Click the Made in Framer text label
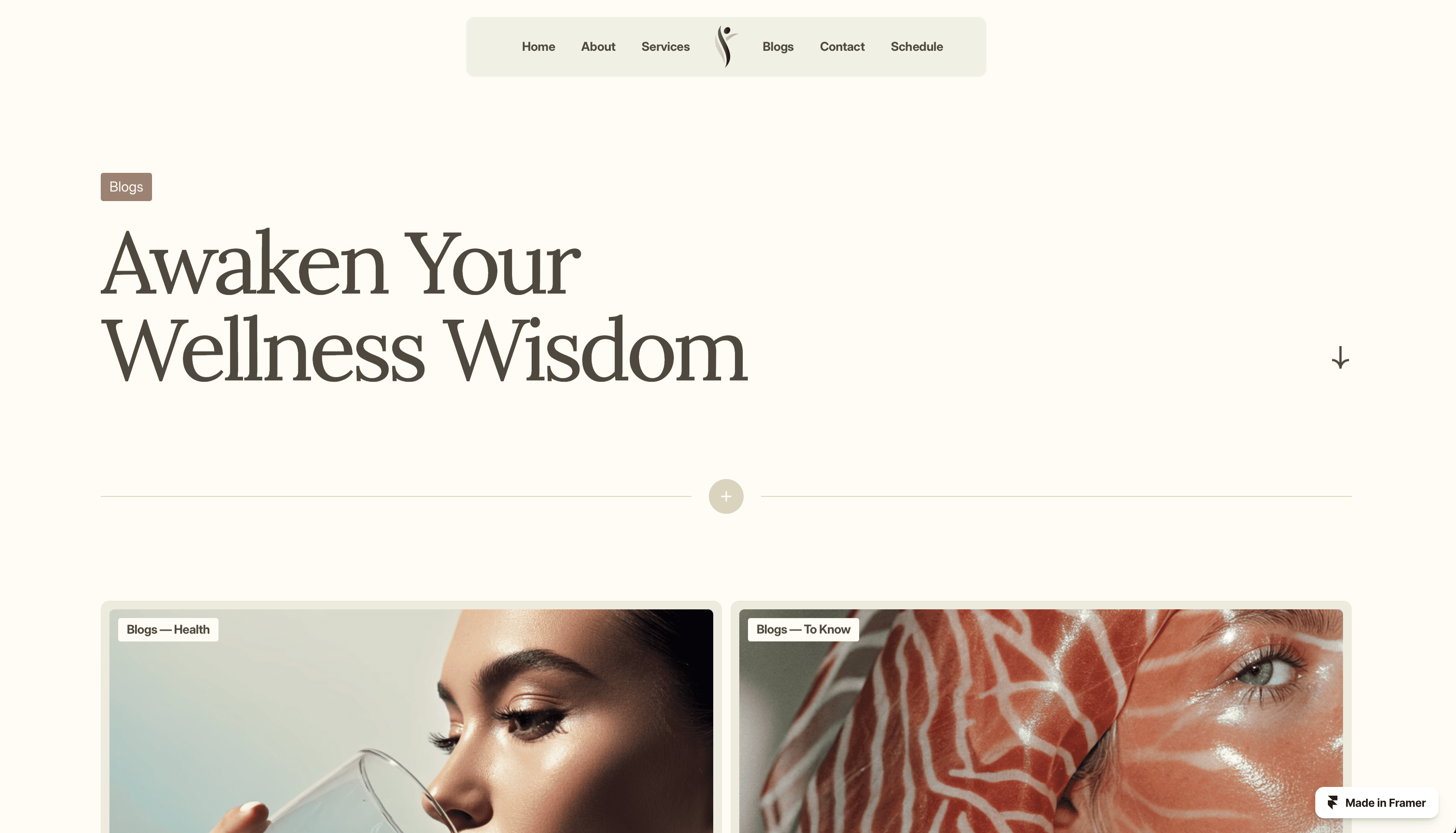Viewport: 1456px width, 833px height. [x=1385, y=803]
